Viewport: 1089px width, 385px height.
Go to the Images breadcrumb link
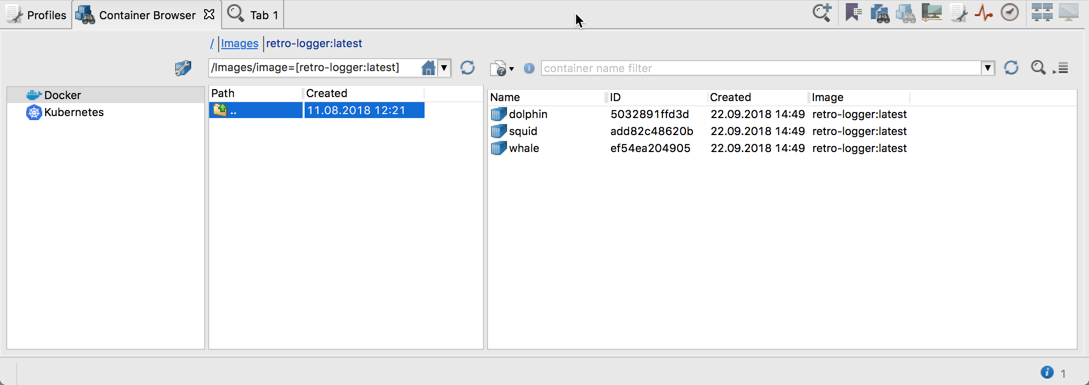click(240, 43)
